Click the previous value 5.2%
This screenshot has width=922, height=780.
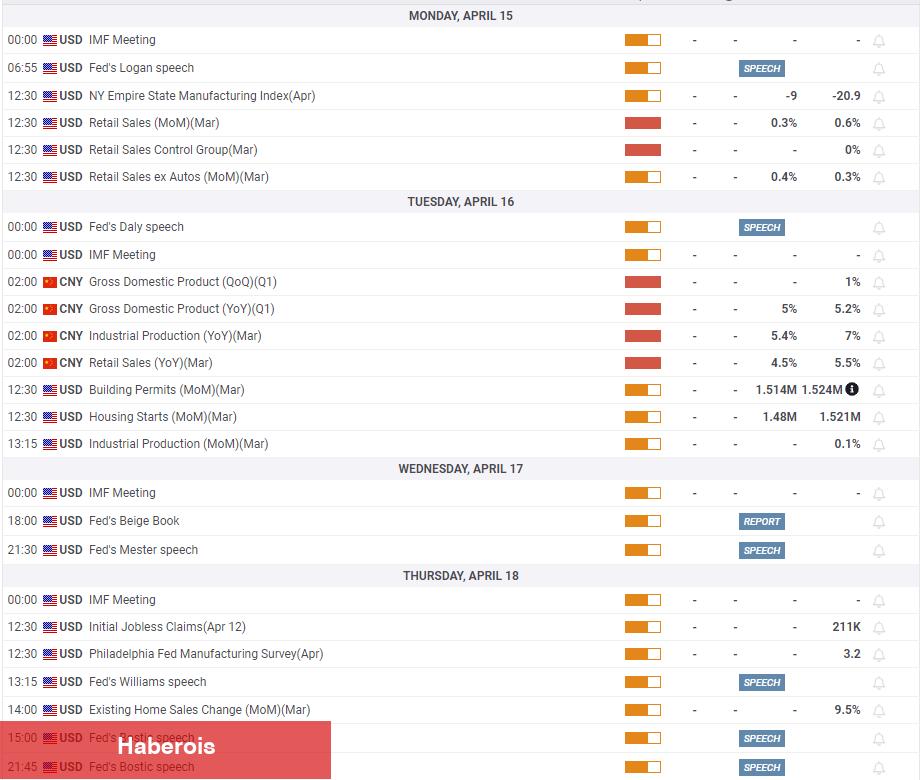click(847, 309)
